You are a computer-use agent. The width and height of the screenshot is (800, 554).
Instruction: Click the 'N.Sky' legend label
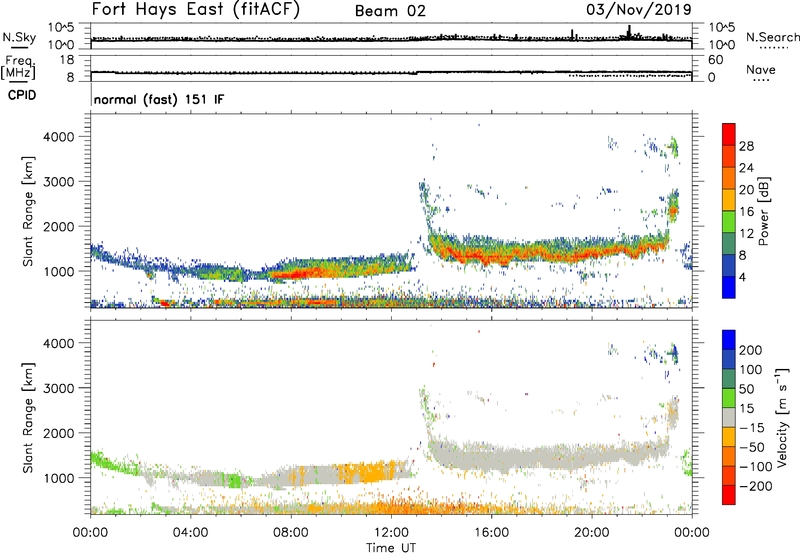pyautogui.click(x=19, y=37)
